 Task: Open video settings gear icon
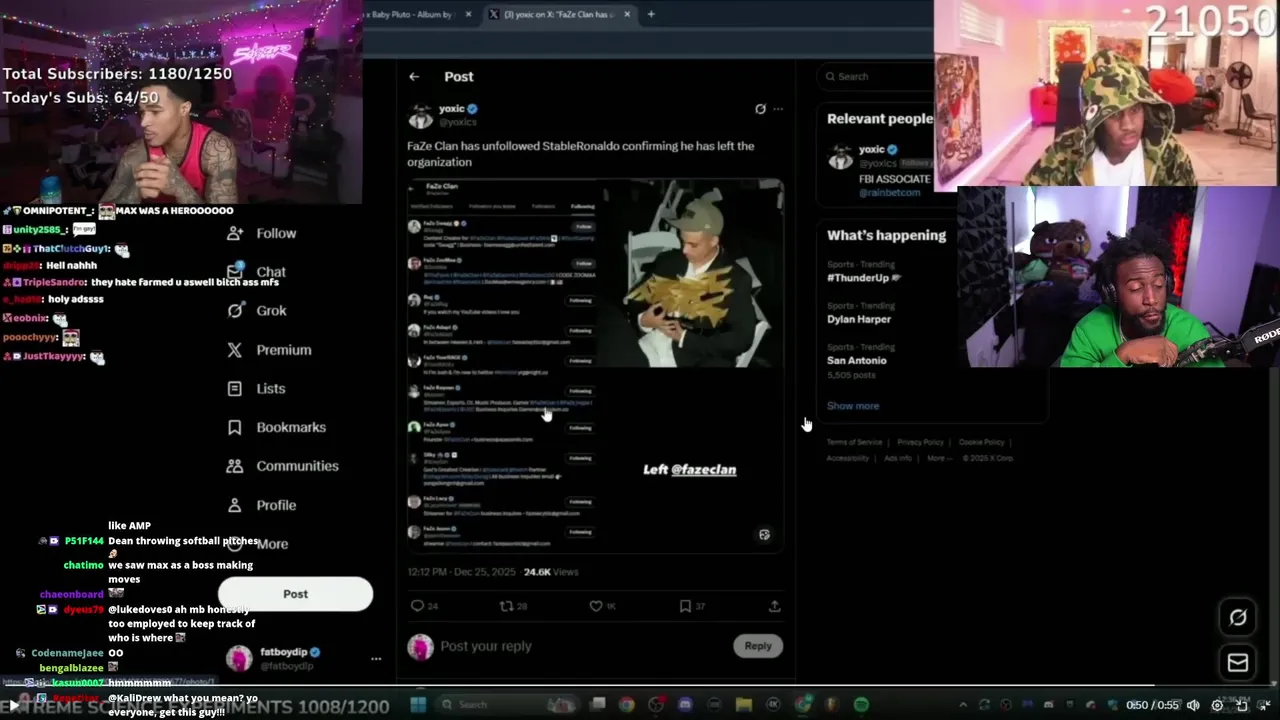1217,706
